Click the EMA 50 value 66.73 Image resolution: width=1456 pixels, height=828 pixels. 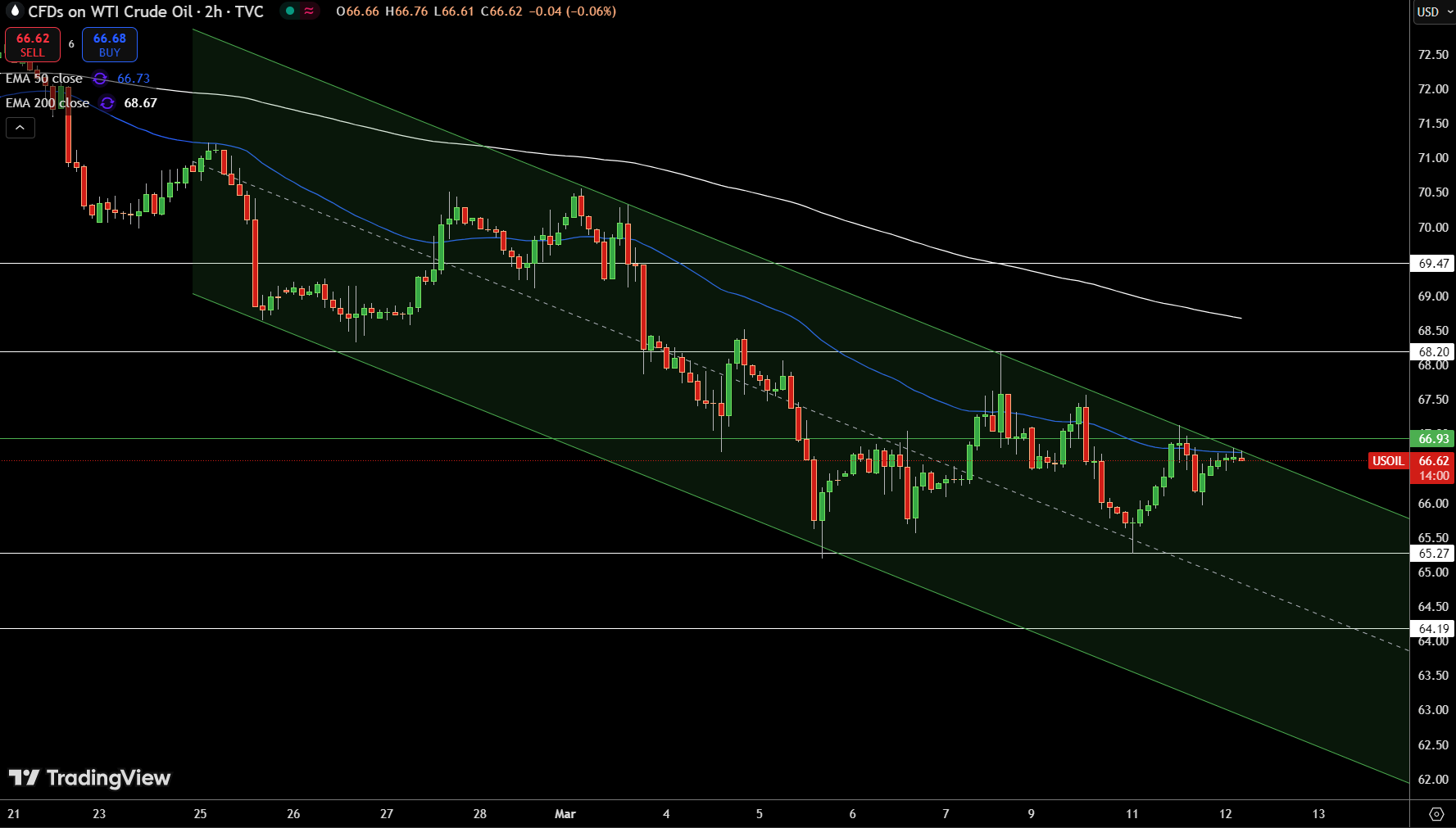[134, 79]
